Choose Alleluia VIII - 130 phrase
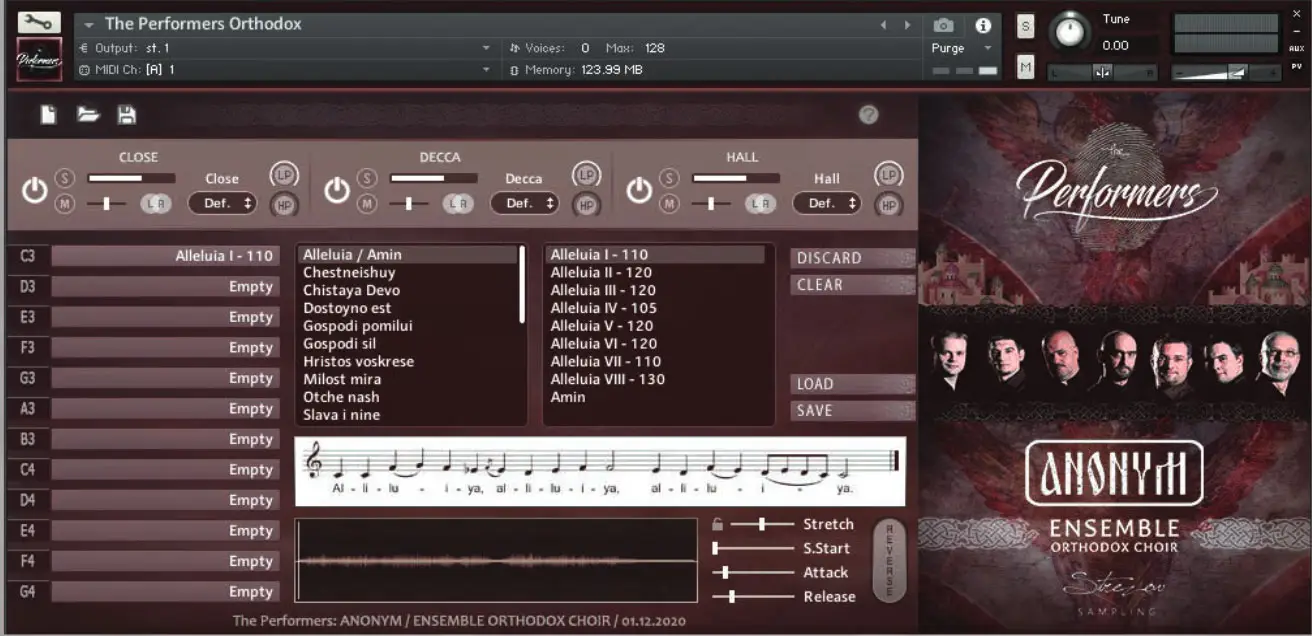 click(607, 380)
